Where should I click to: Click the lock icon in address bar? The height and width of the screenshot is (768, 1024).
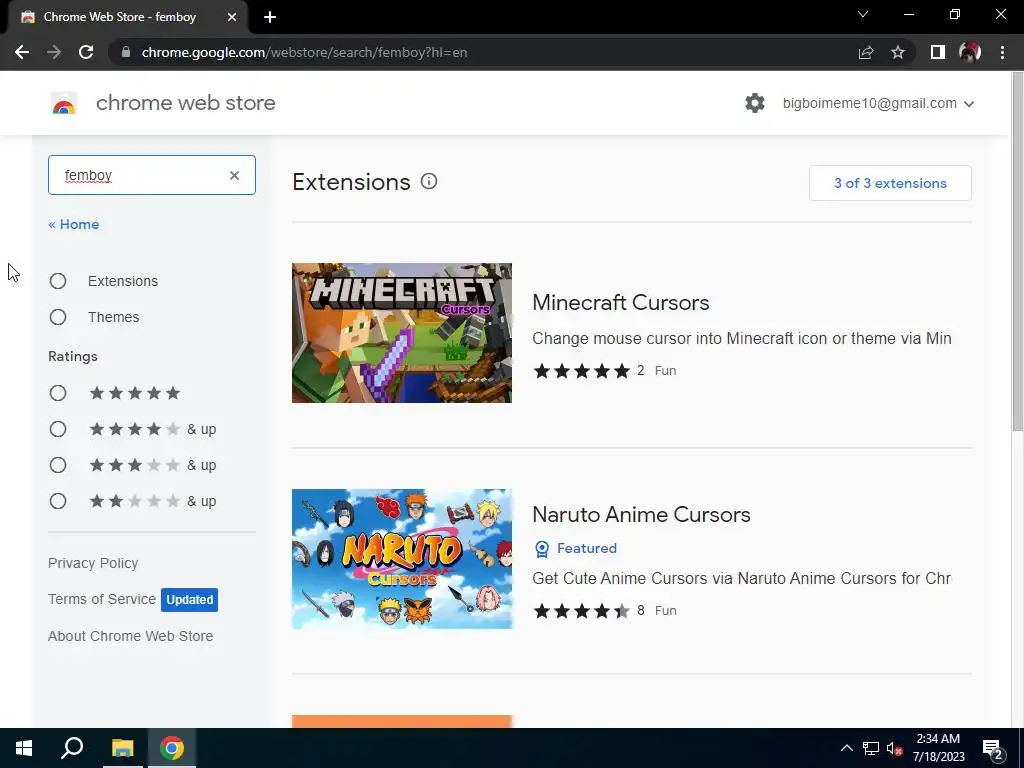pyautogui.click(x=126, y=52)
